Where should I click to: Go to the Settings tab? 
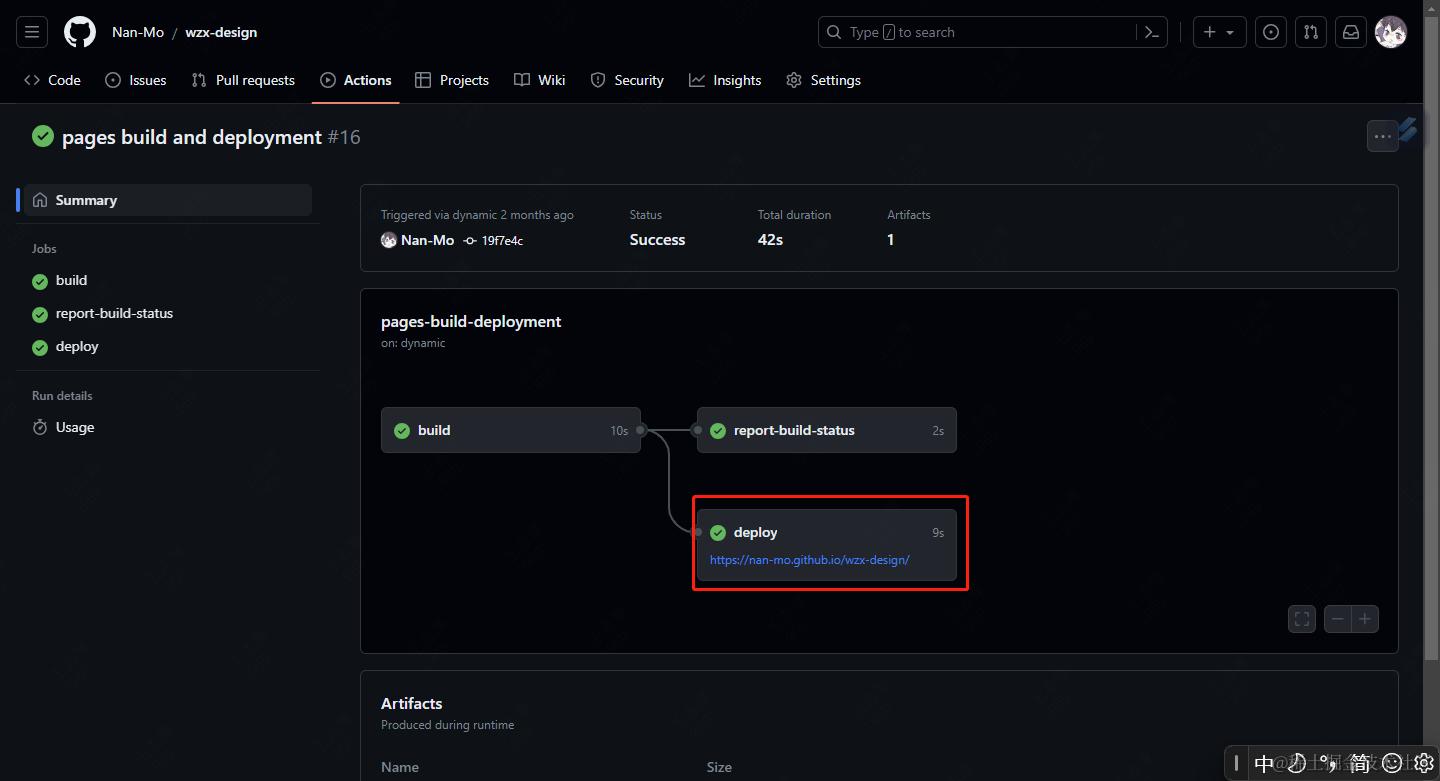(823, 80)
